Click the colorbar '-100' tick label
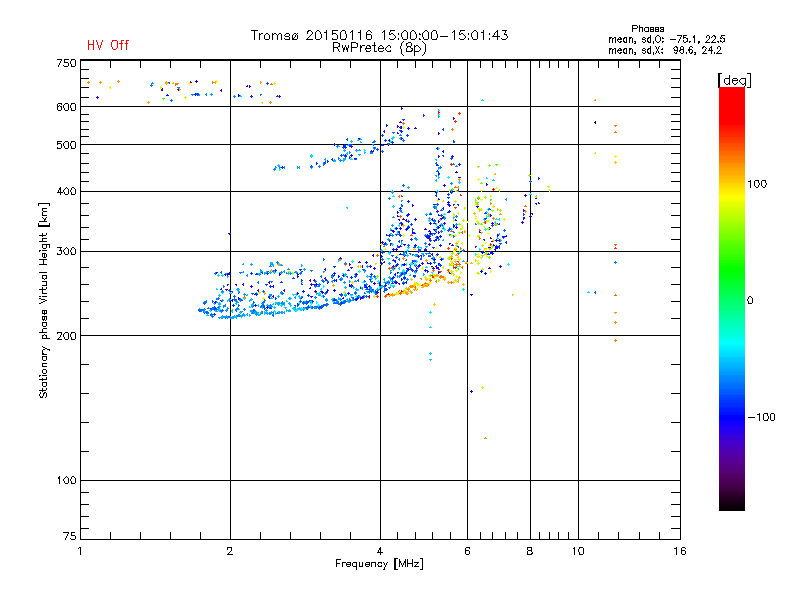Image resolution: width=800 pixels, height=600 pixels. pyautogui.click(x=761, y=417)
